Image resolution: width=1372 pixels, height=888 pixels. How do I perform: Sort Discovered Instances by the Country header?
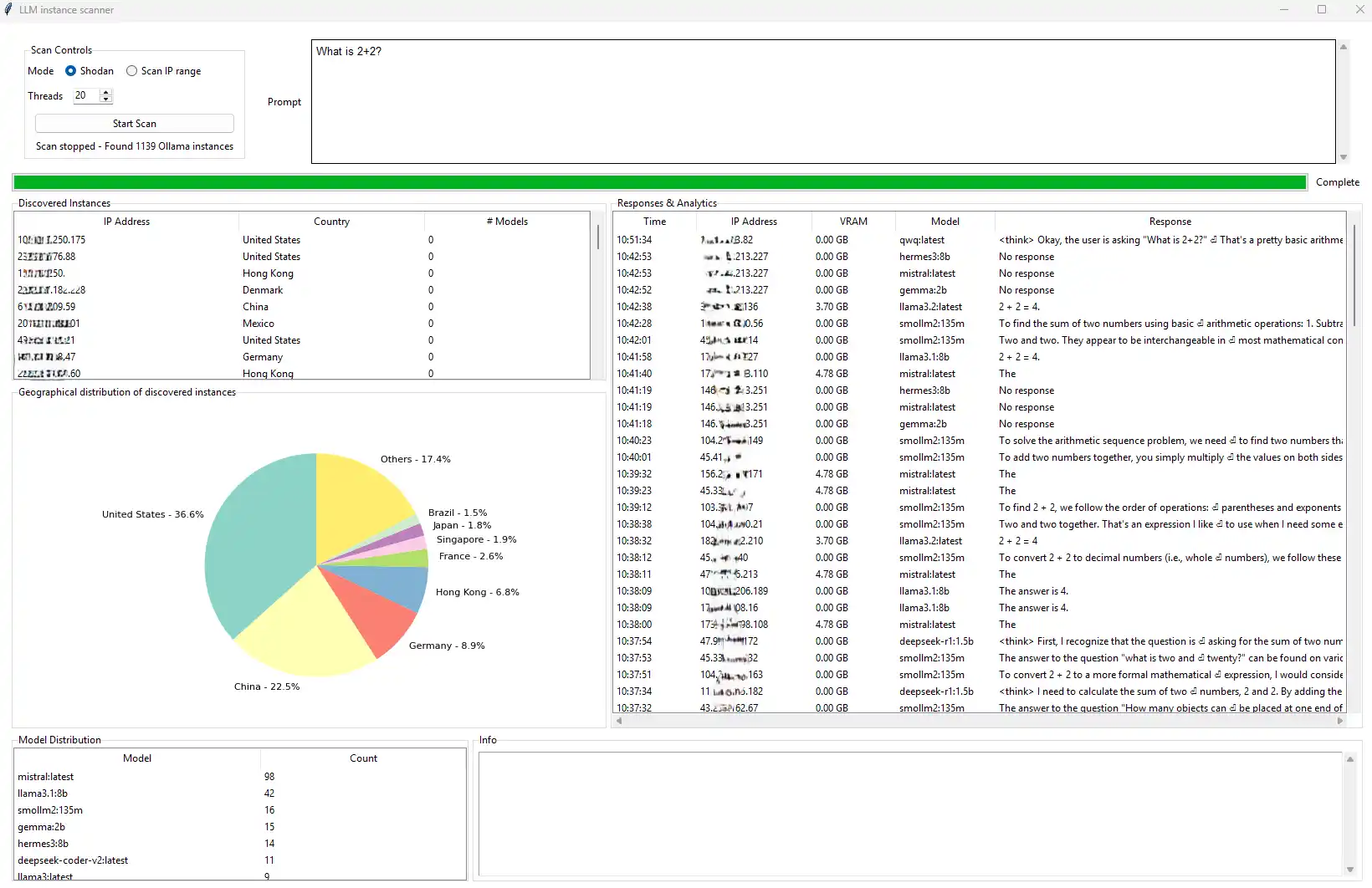click(331, 221)
